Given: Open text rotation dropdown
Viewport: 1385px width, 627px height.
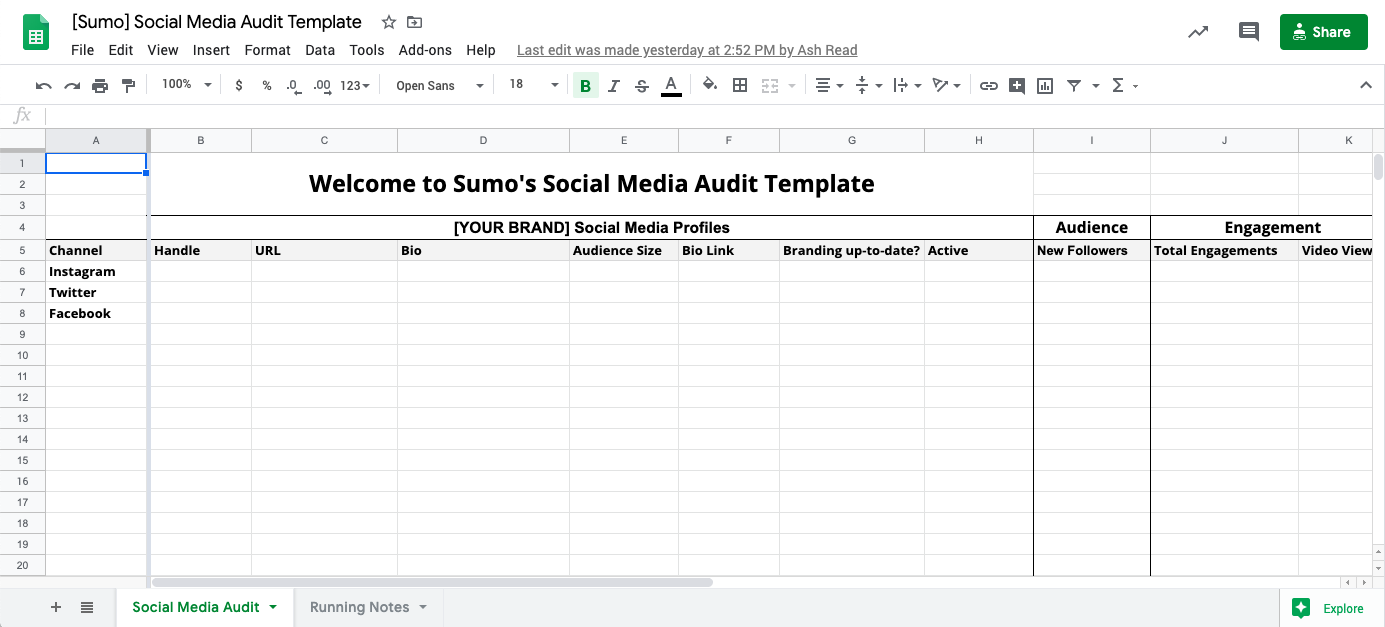Looking at the screenshot, I should point(946,86).
